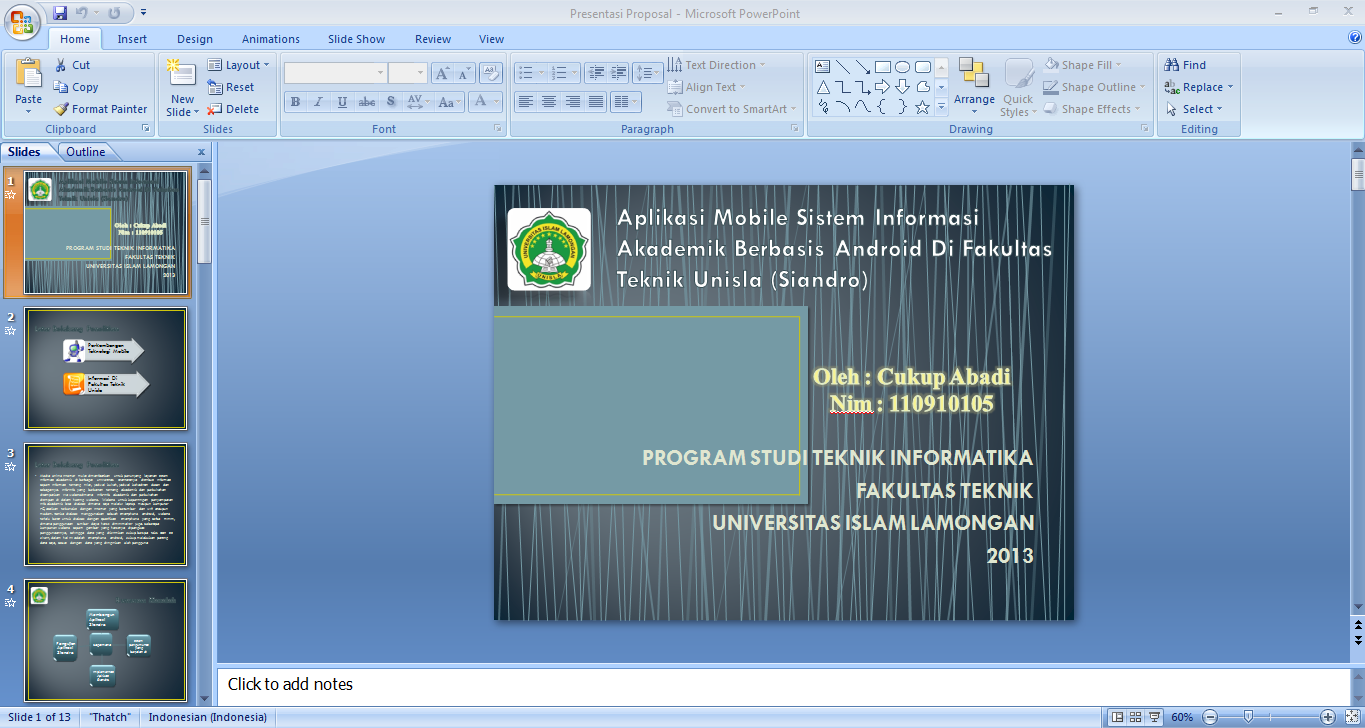Apply text shadow

390,102
